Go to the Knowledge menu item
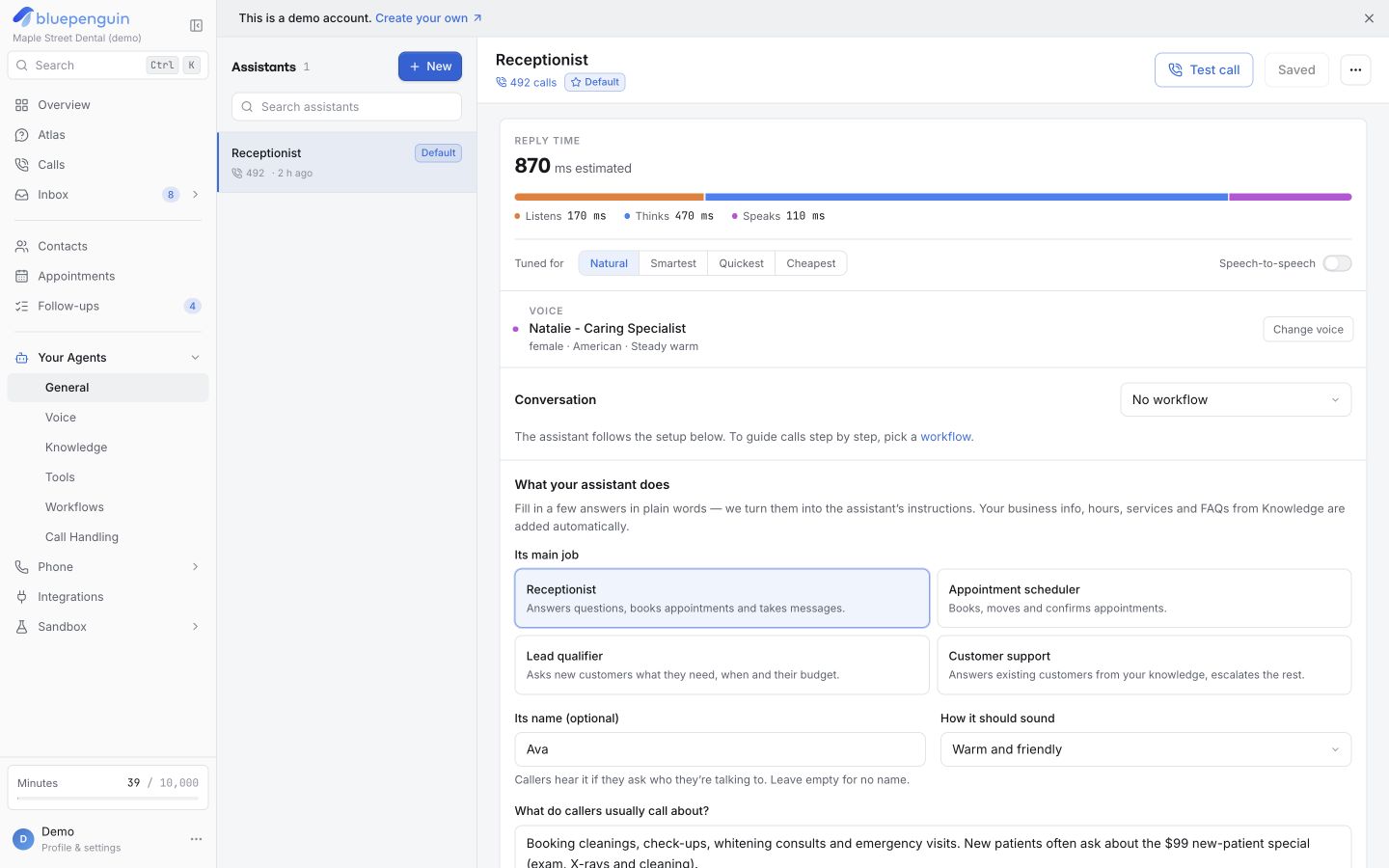This screenshot has height=868, width=1389. tap(108, 448)
